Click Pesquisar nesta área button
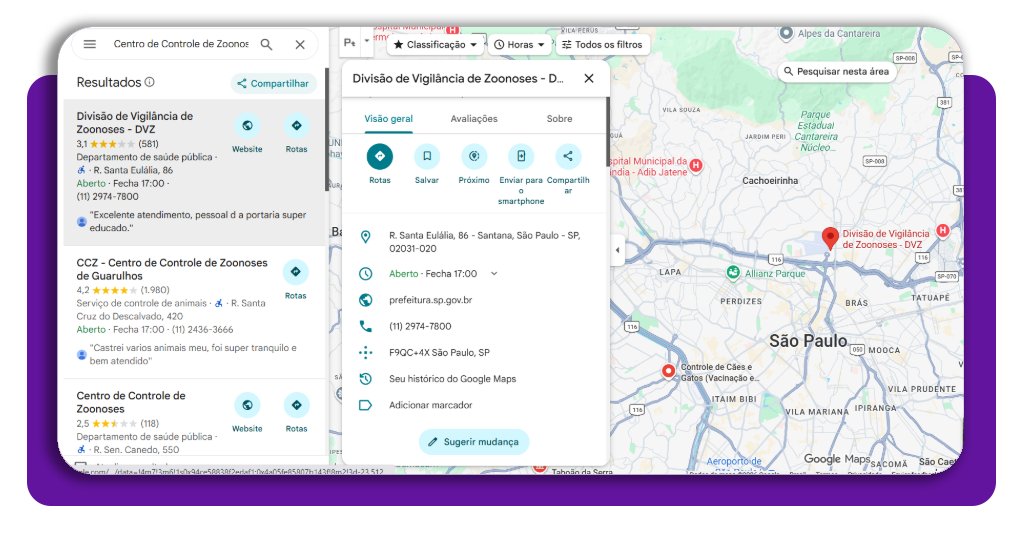 click(836, 72)
